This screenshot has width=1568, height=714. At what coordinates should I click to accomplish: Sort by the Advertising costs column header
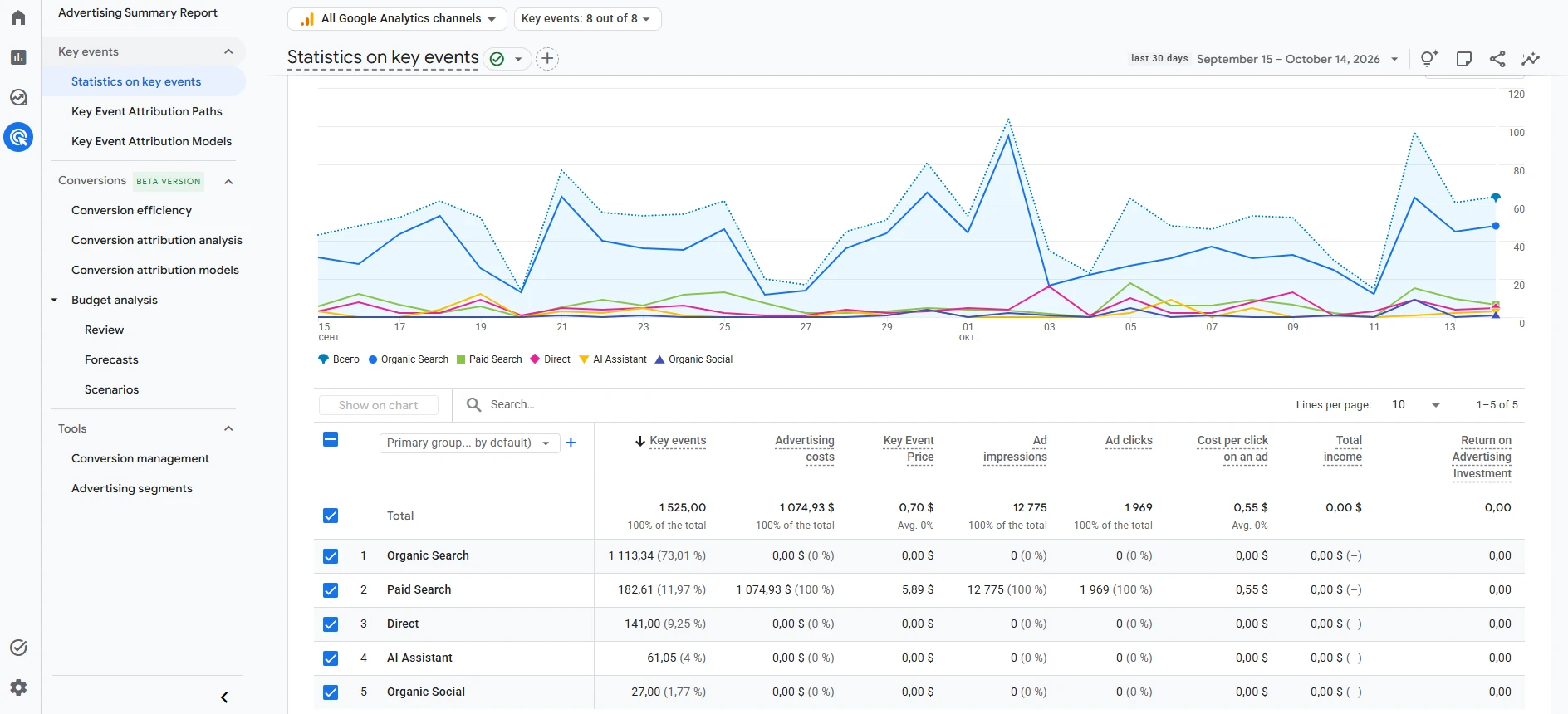[x=805, y=448]
